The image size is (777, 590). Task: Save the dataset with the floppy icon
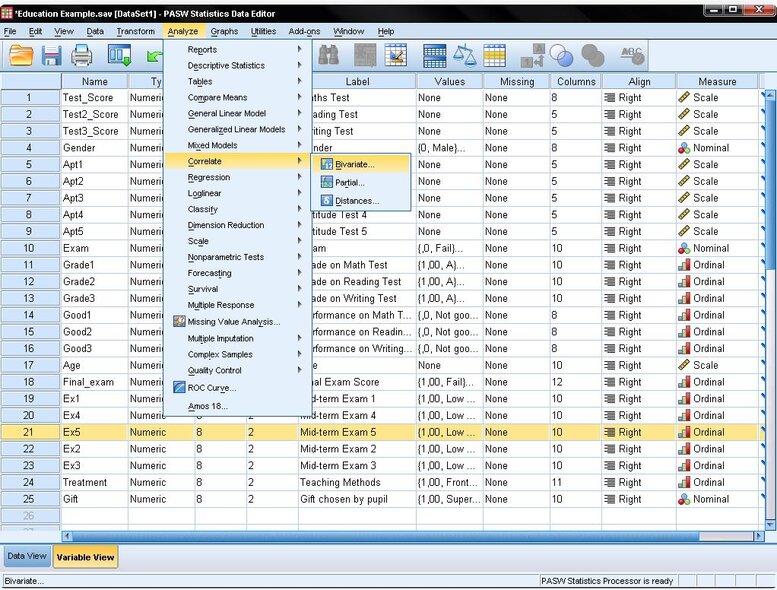click(52, 55)
